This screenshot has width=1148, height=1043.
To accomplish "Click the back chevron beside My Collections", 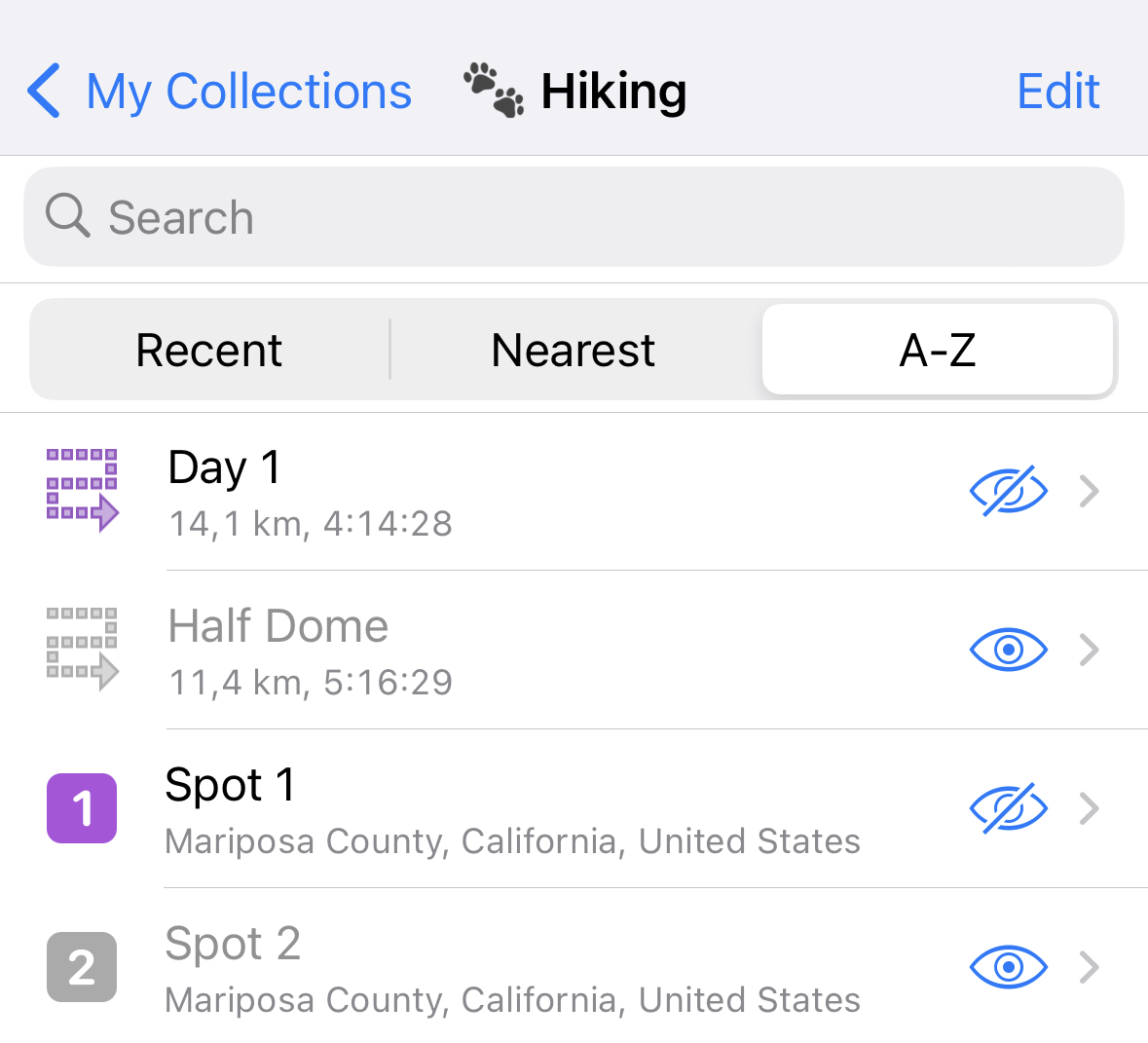I will (43, 90).
